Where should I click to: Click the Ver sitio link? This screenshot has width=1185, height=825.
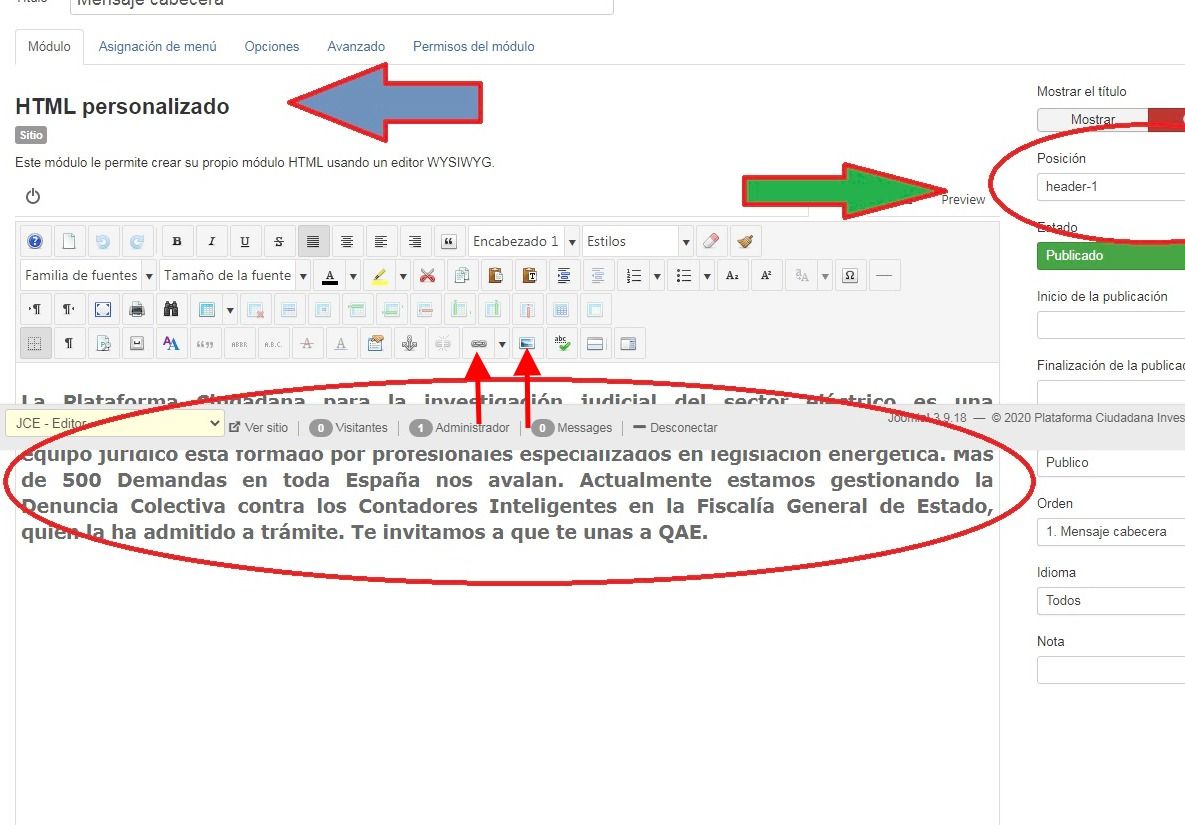(258, 428)
